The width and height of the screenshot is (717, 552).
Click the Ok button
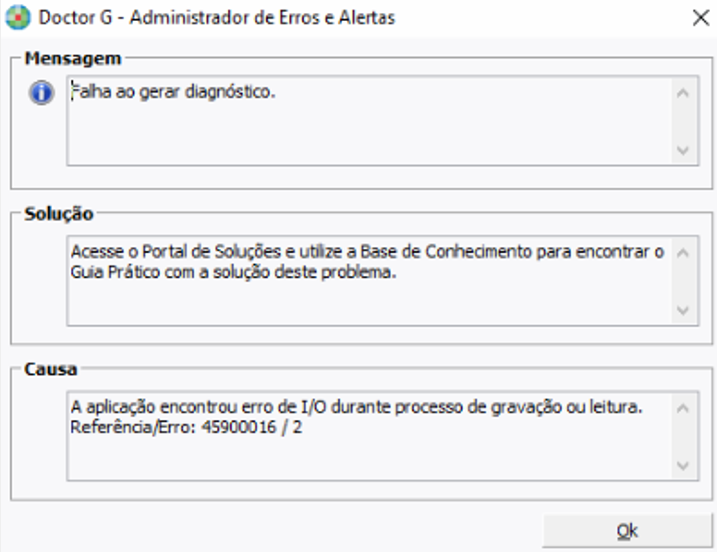tap(626, 530)
